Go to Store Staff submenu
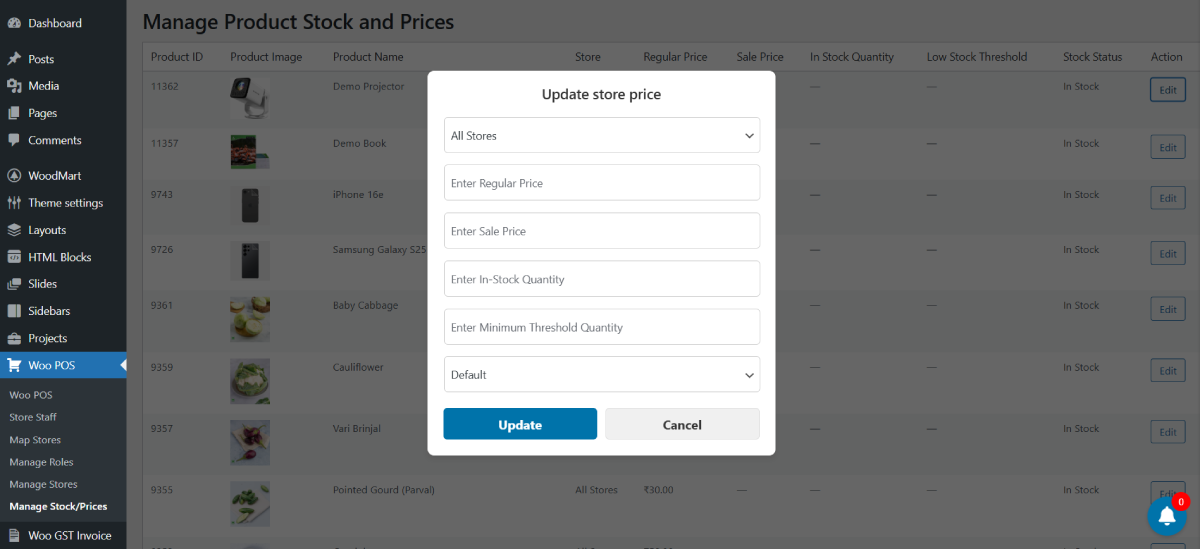The width and height of the screenshot is (1200, 549). click(33, 417)
